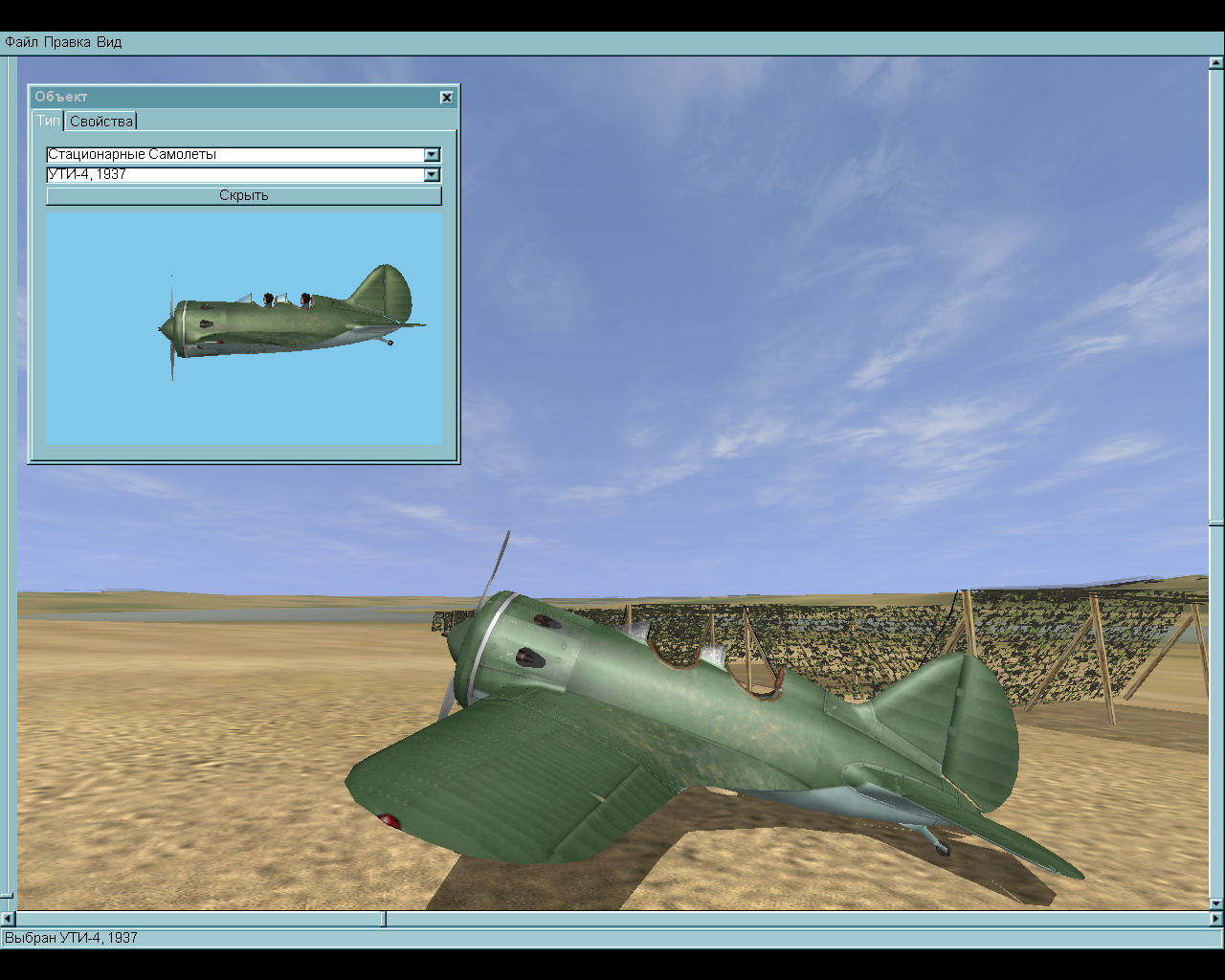
Task: Click the Скрыть button
Action: pyautogui.click(x=244, y=195)
